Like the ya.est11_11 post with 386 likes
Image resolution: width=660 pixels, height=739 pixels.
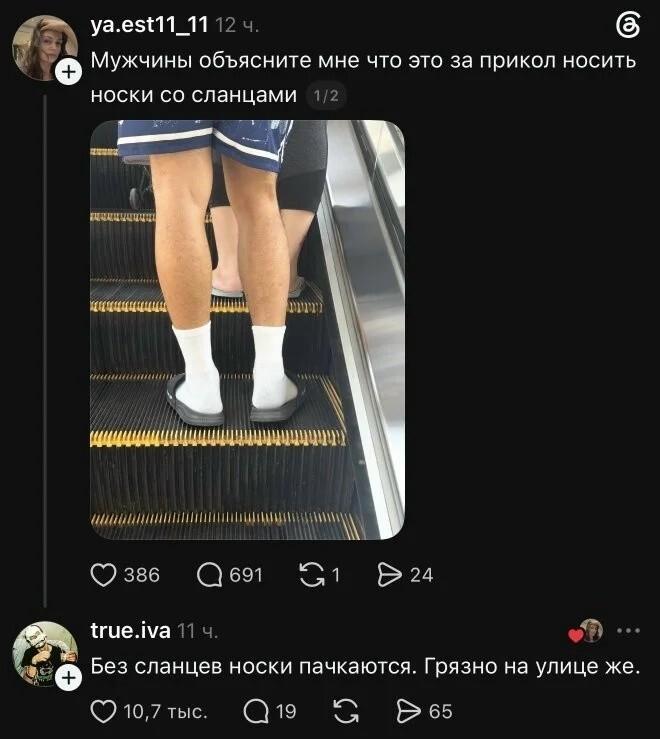[103, 575]
